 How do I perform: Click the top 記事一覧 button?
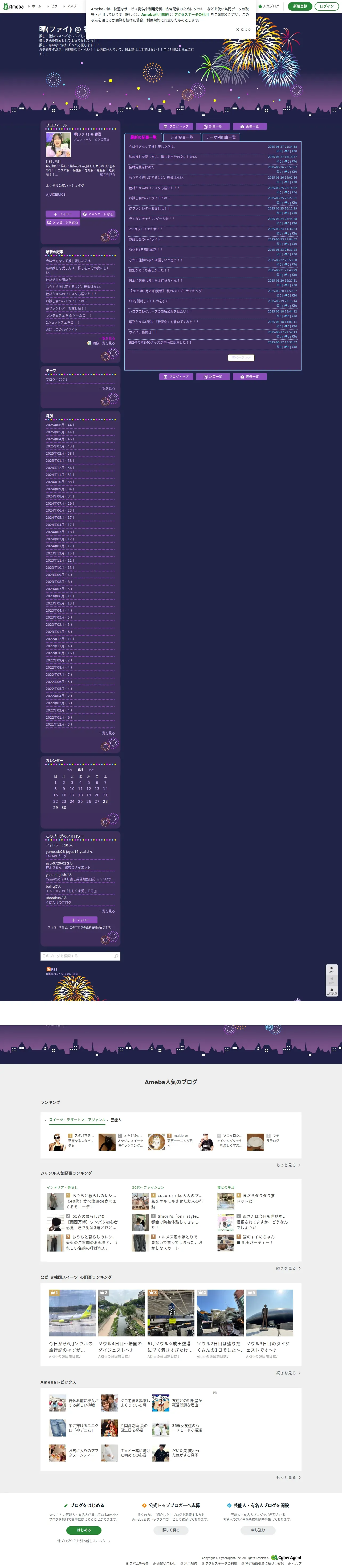[x=213, y=127]
